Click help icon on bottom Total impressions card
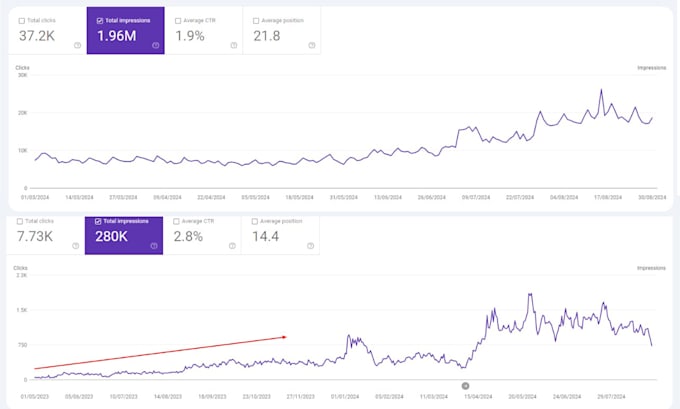 154,246
